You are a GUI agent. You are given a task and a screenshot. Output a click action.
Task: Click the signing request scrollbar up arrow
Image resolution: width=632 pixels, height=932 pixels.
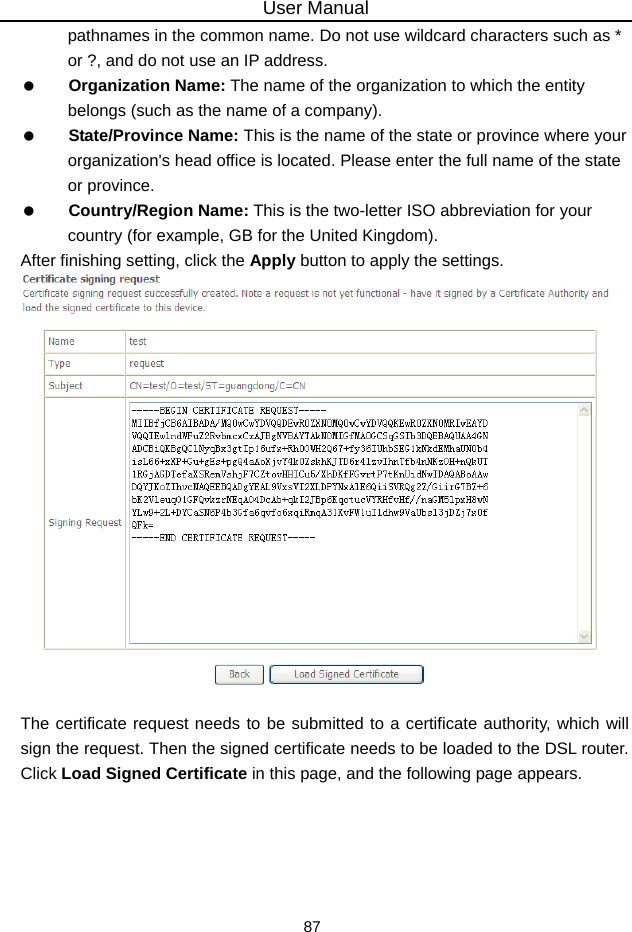click(x=584, y=410)
